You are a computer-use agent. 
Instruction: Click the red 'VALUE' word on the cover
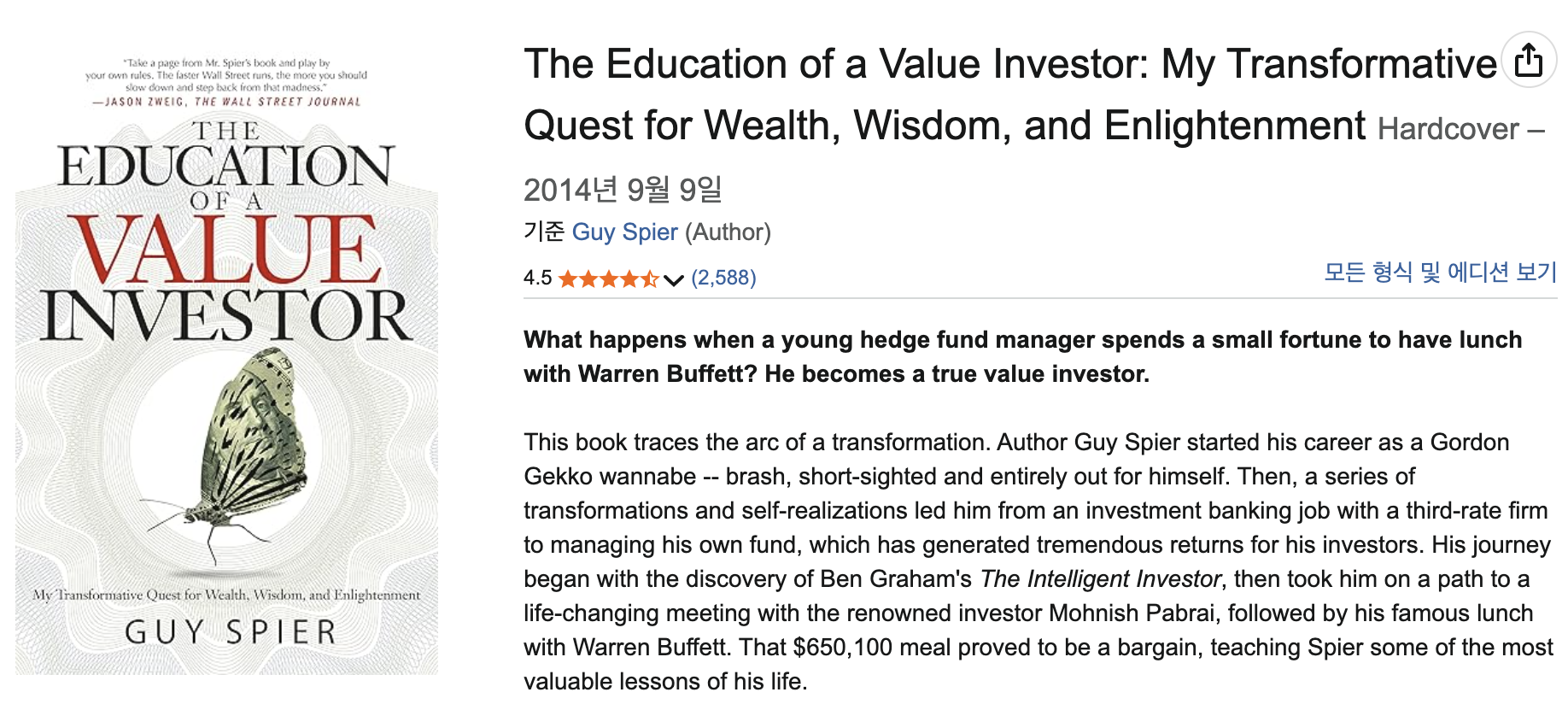[x=227, y=249]
